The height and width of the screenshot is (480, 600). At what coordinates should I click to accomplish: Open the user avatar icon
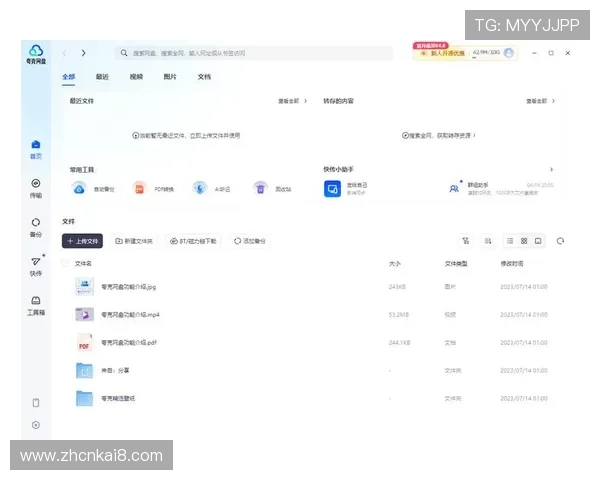pos(509,53)
